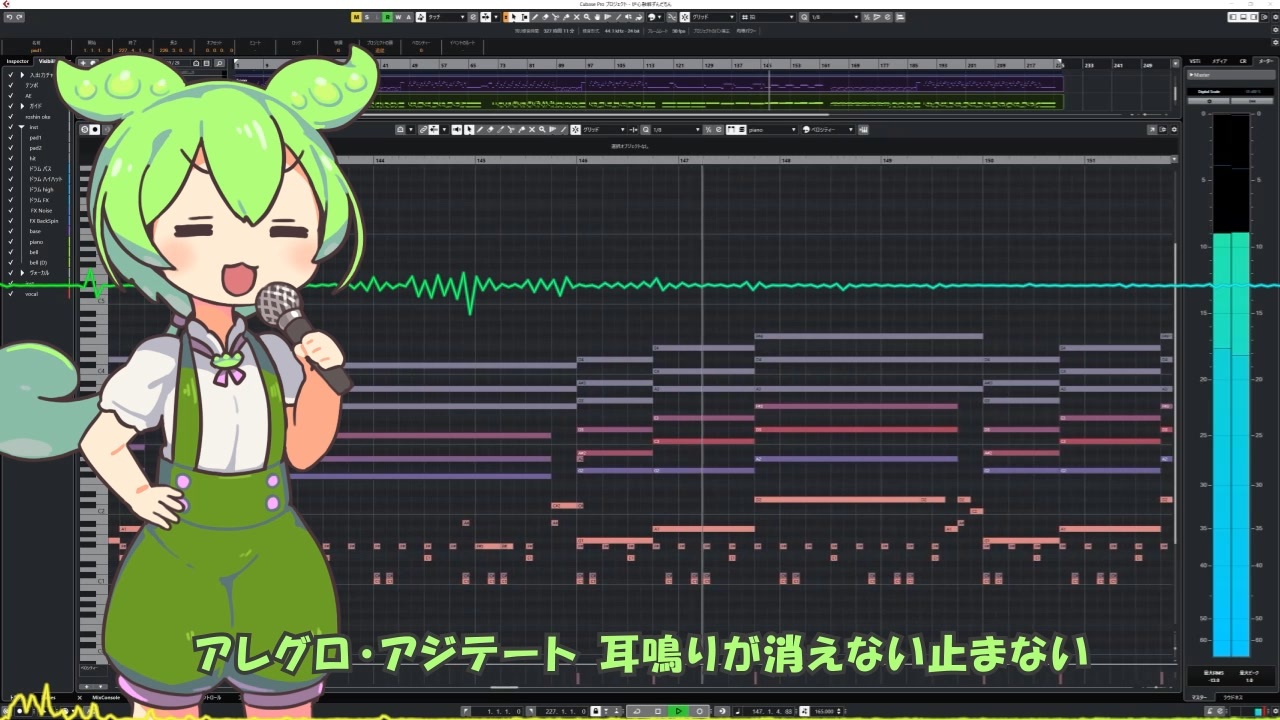Collapse the inst folder in track list
The width and height of the screenshot is (1280, 720).
[21, 127]
